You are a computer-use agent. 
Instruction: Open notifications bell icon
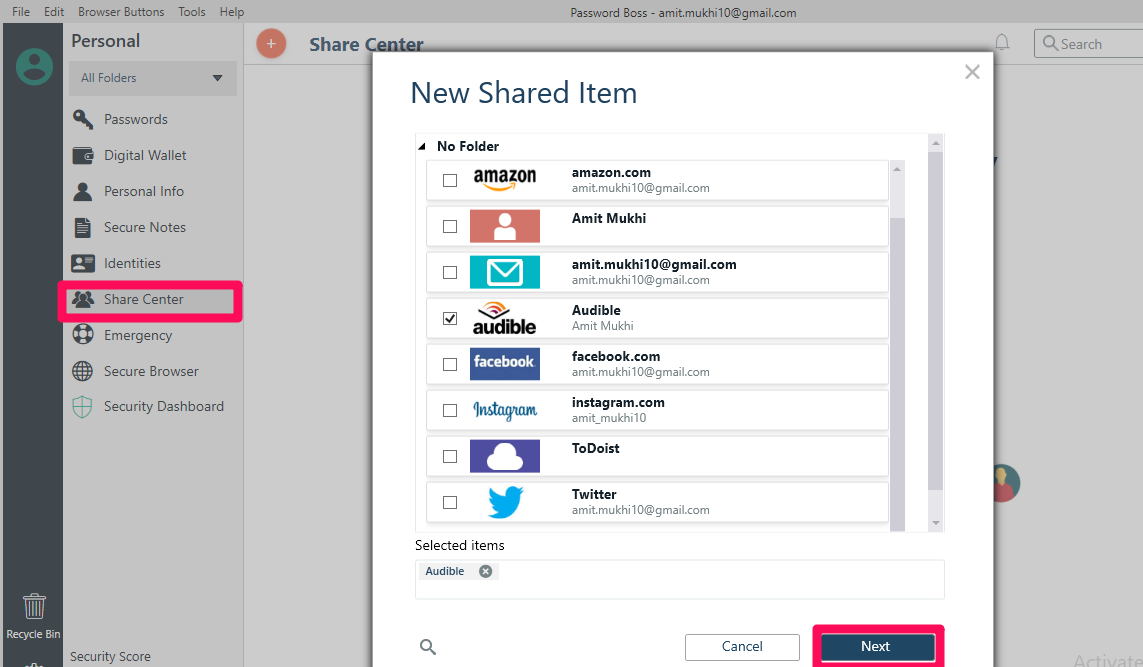[1002, 42]
